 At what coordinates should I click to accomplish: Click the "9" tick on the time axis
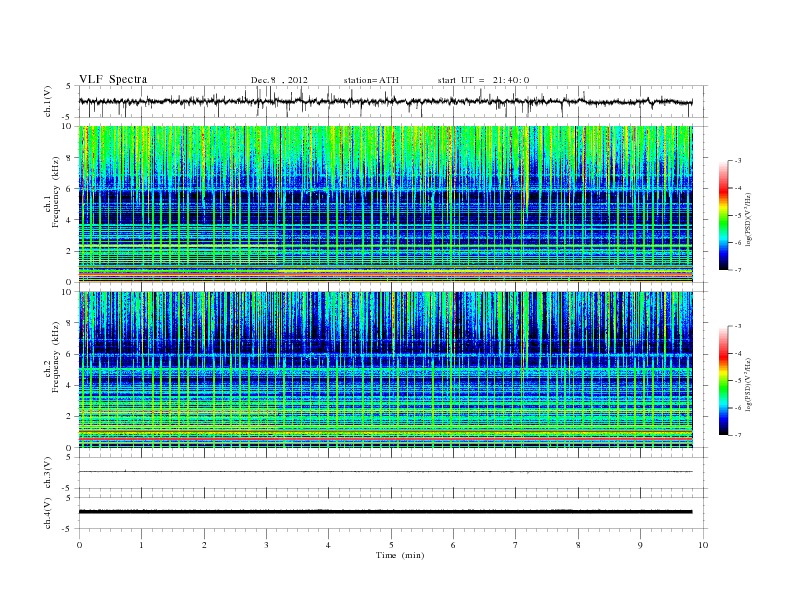[640, 545]
